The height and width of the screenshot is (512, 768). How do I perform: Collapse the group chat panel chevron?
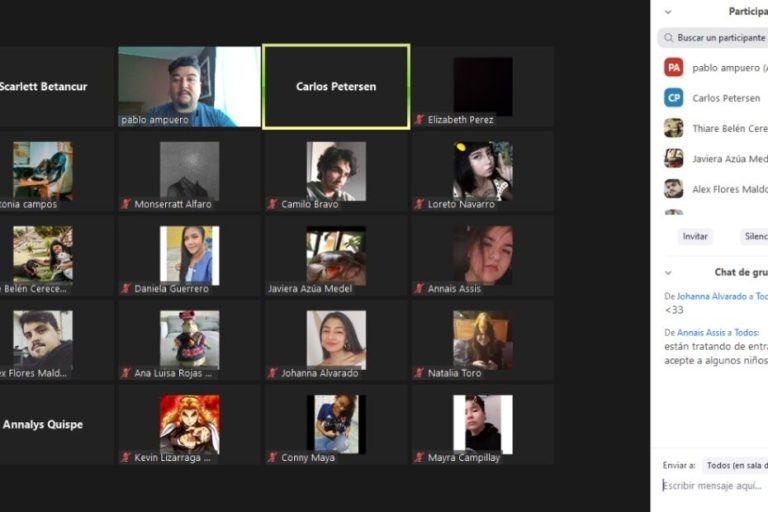(x=668, y=272)
